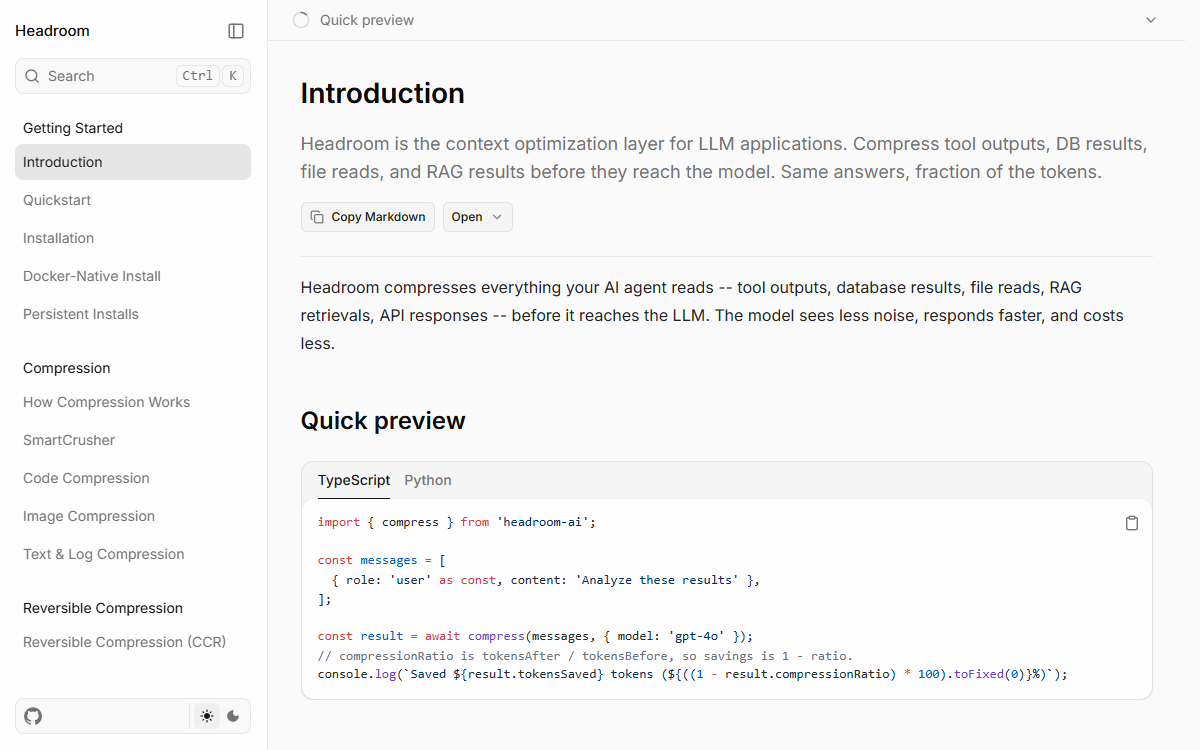Select the Python code tab

point(428,480)
